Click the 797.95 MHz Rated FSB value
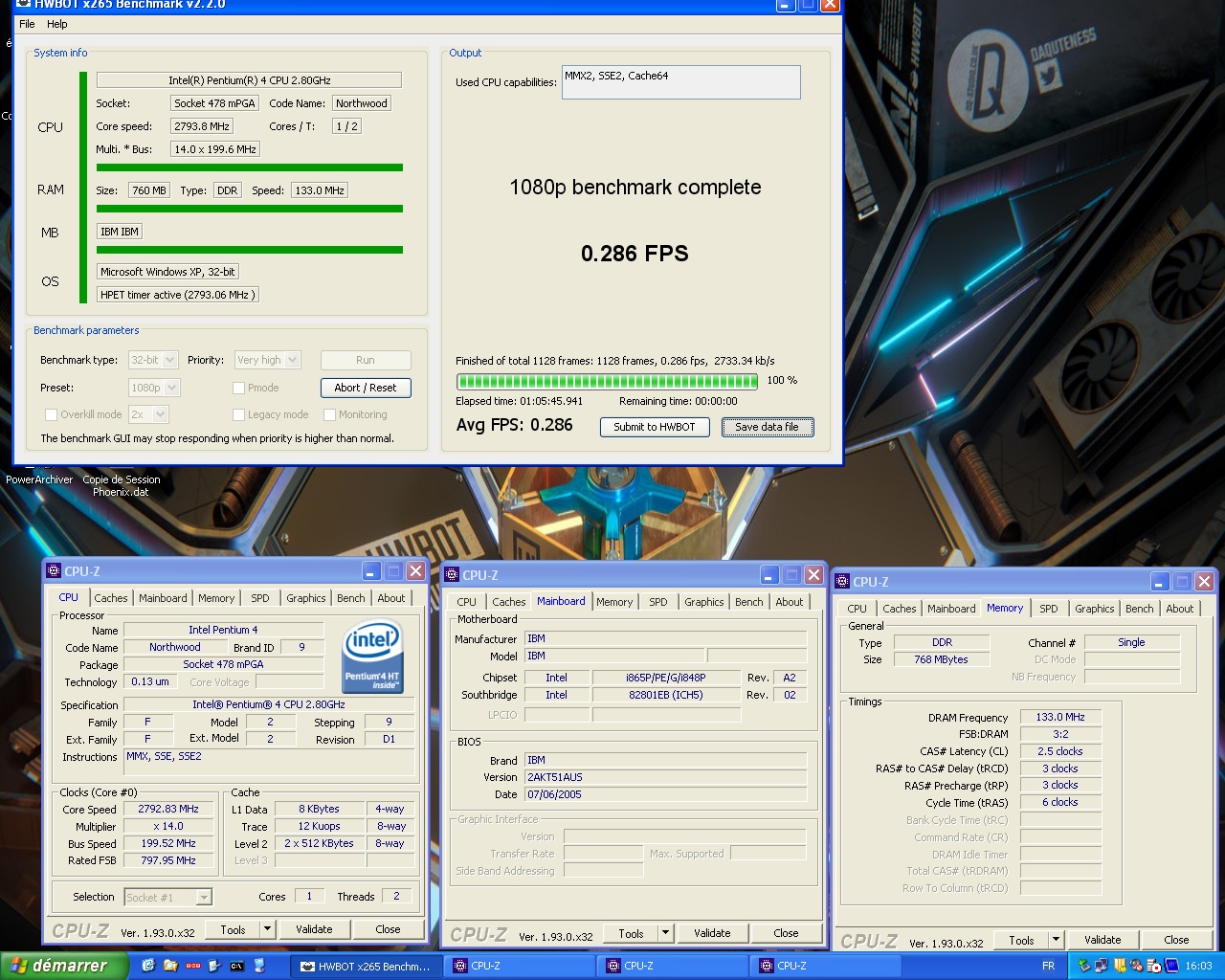This screenshot has height=980, width=1225. [168, 860]
